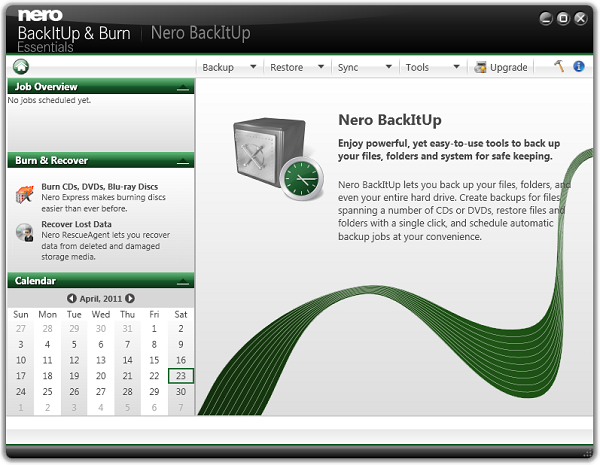Select April 10 in the calendar
Viewport: 600px width, 465px height.
pyautogui.click(x=21, y=360)
